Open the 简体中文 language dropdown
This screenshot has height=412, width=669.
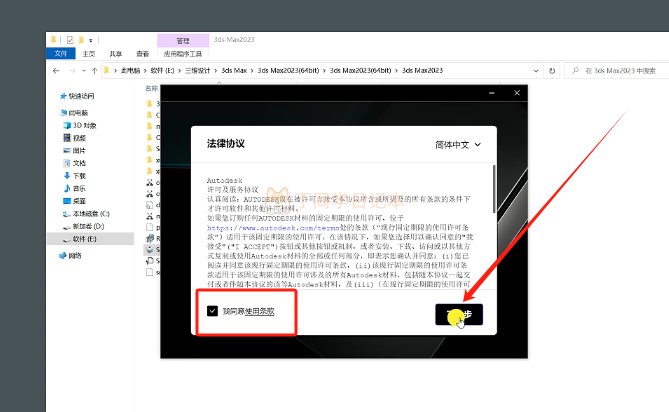tap(463, 145)
